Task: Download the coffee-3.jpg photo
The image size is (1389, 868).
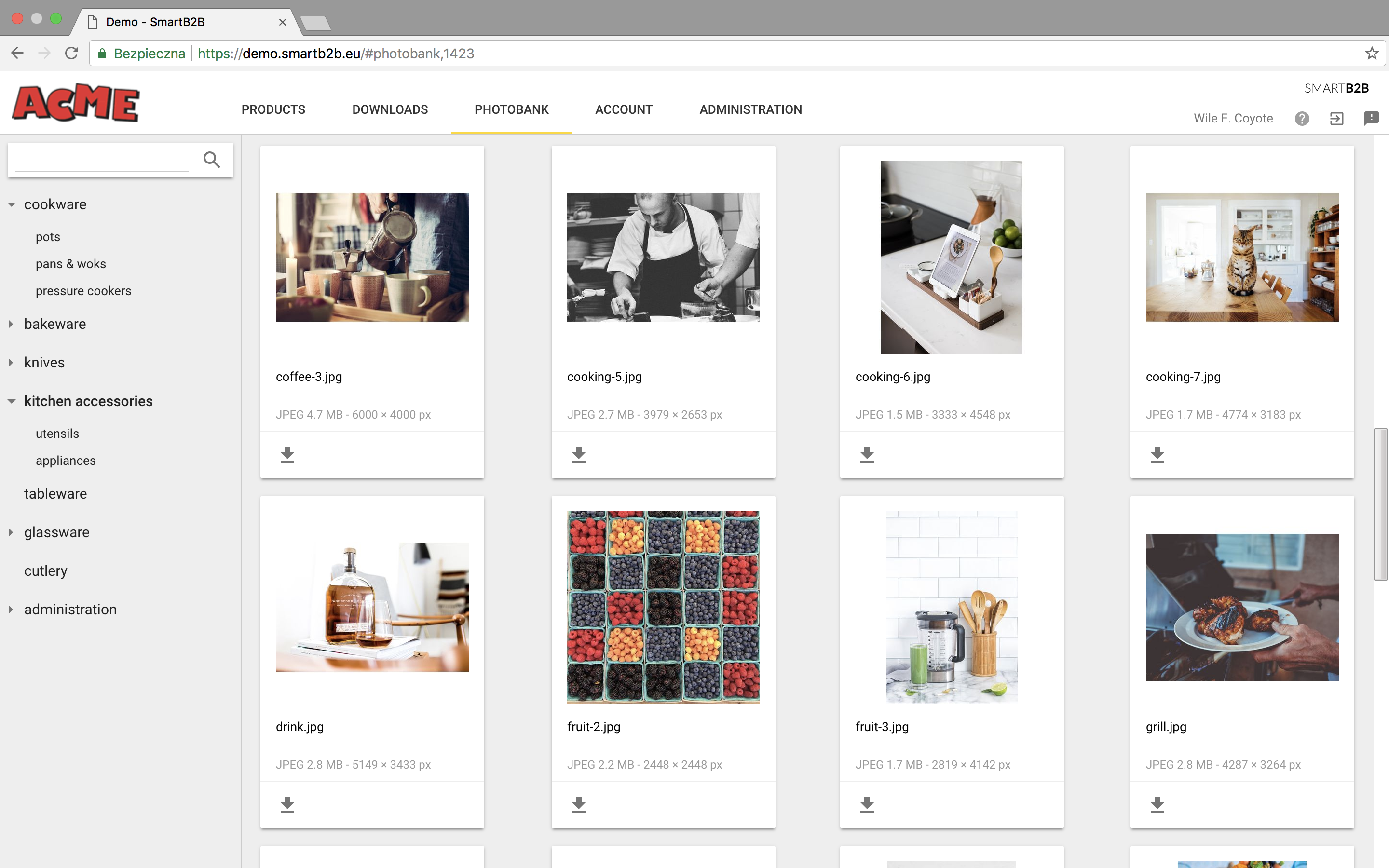Action: (287, 454)
